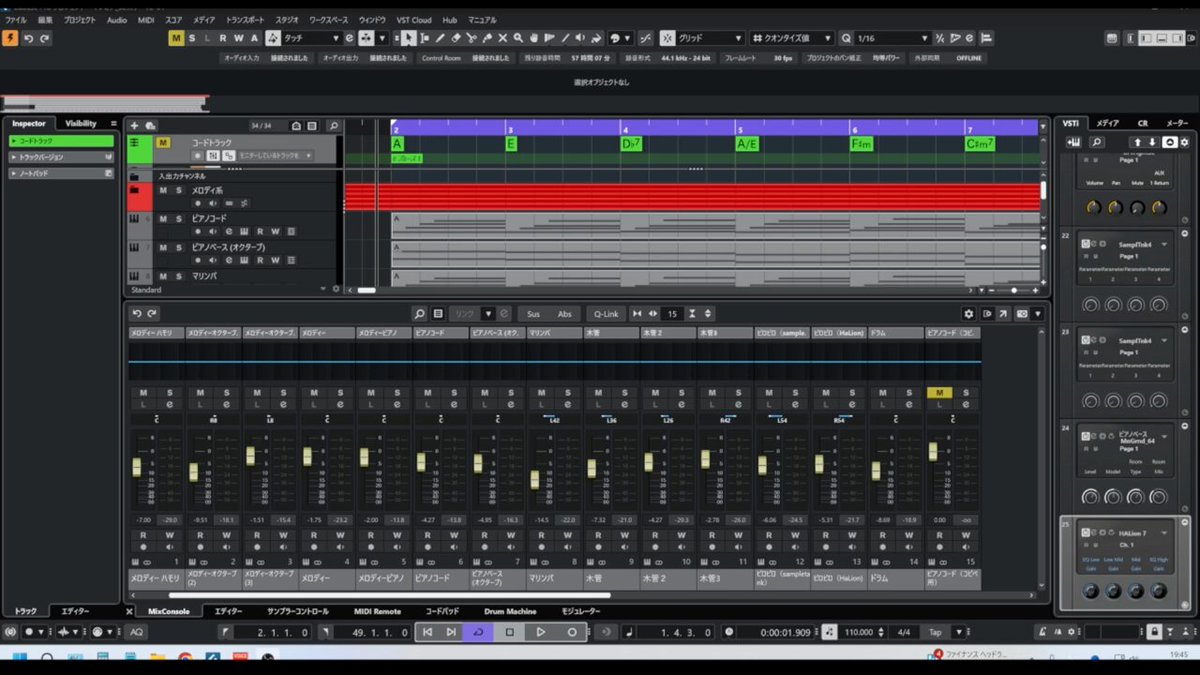Screen dimensions: 1200x675
Task: Collapse the コードトラック inspector section
Action: (60, 141)
